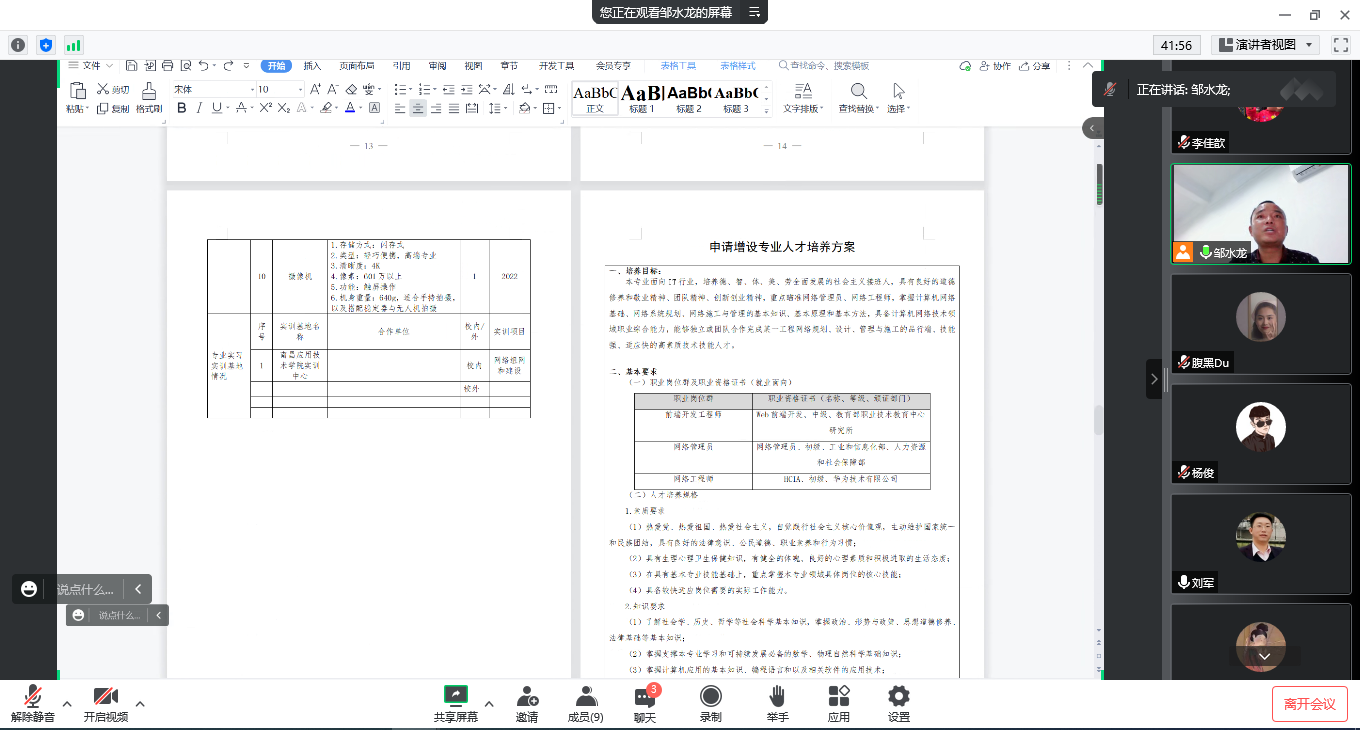Open the Invite (邀请) panel
Image resolution: width=1360 pixels, height=730 pixels.
[x=527, y=704]
